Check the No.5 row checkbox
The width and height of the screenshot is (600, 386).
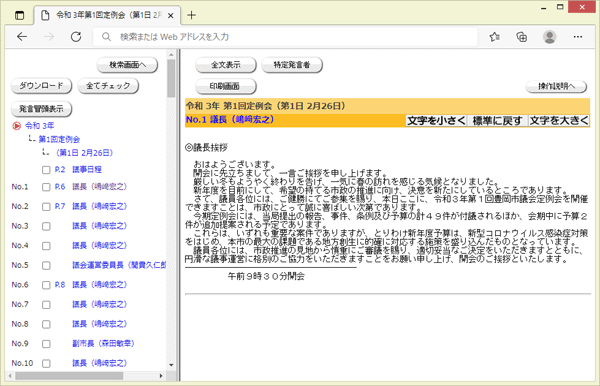46,265
